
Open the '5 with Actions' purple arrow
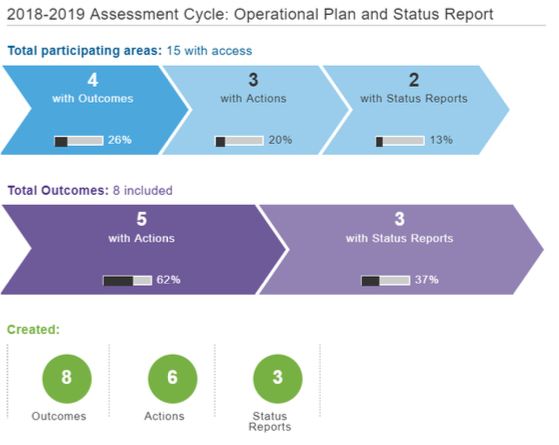pyautogui.click(x=144, y=250)
